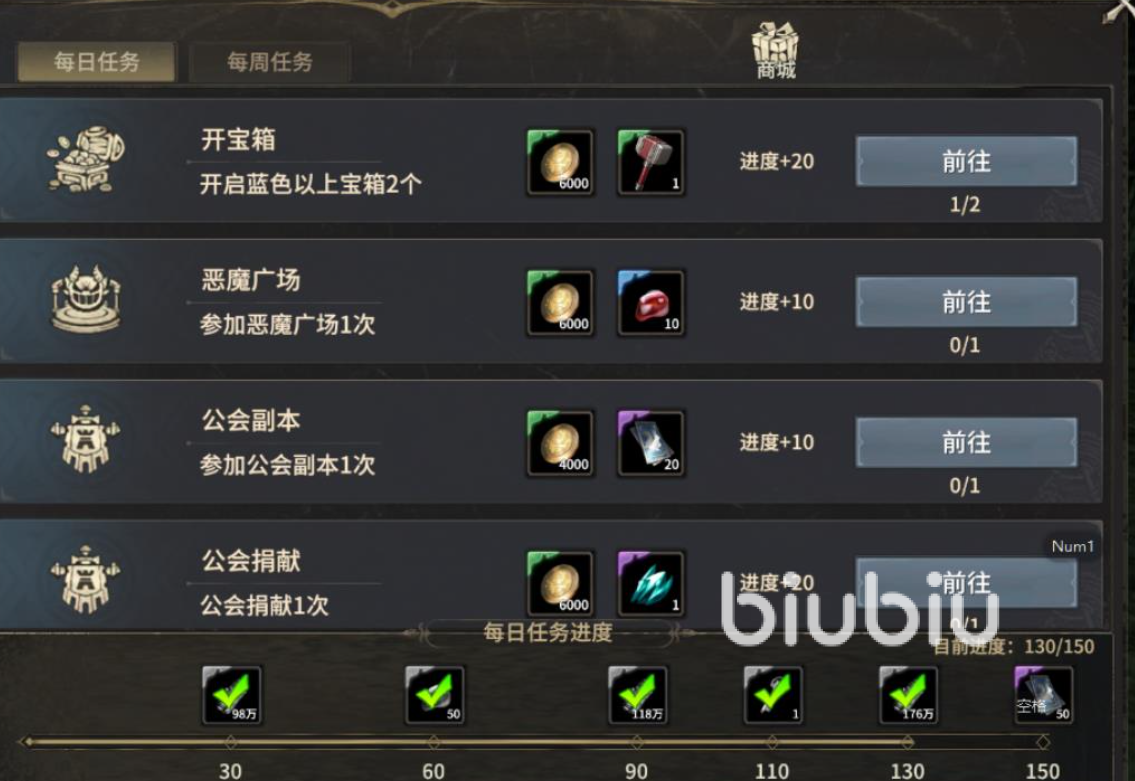Click the treasure chest 开宝箱 task icon
The image size is (1135, 781).
click(x=85, y=160)
